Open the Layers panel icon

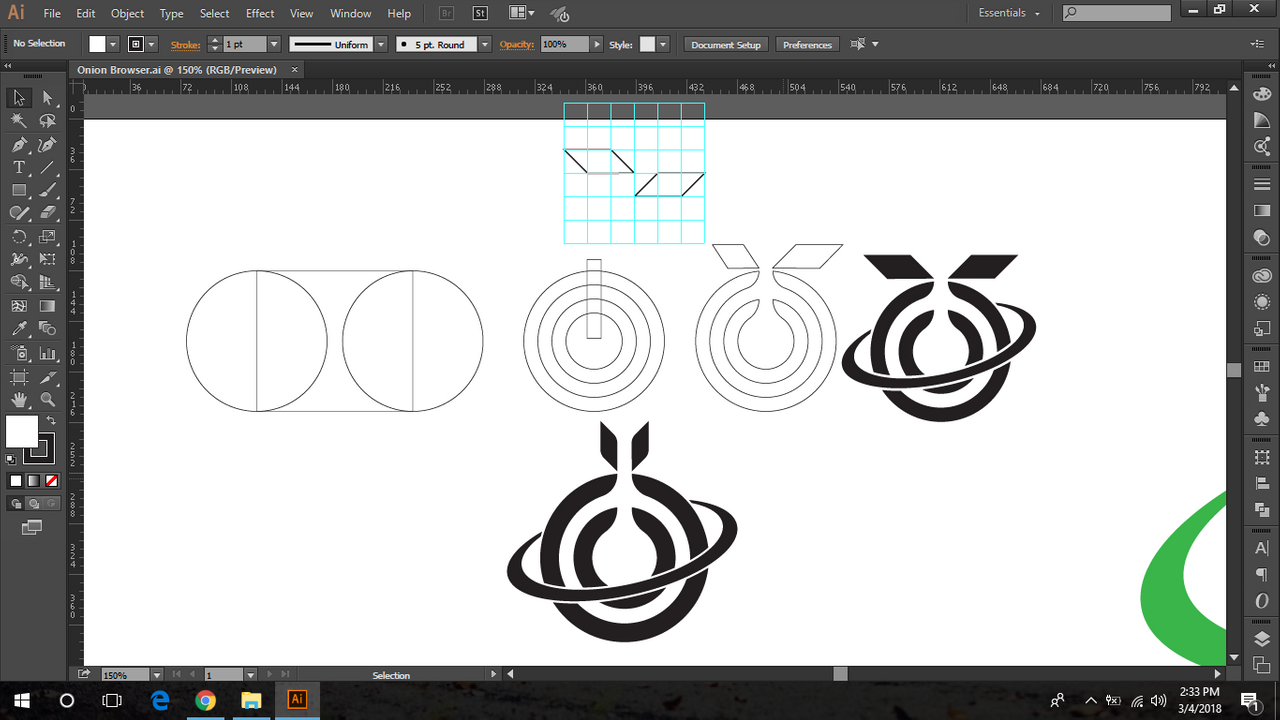click(1261, 640)
